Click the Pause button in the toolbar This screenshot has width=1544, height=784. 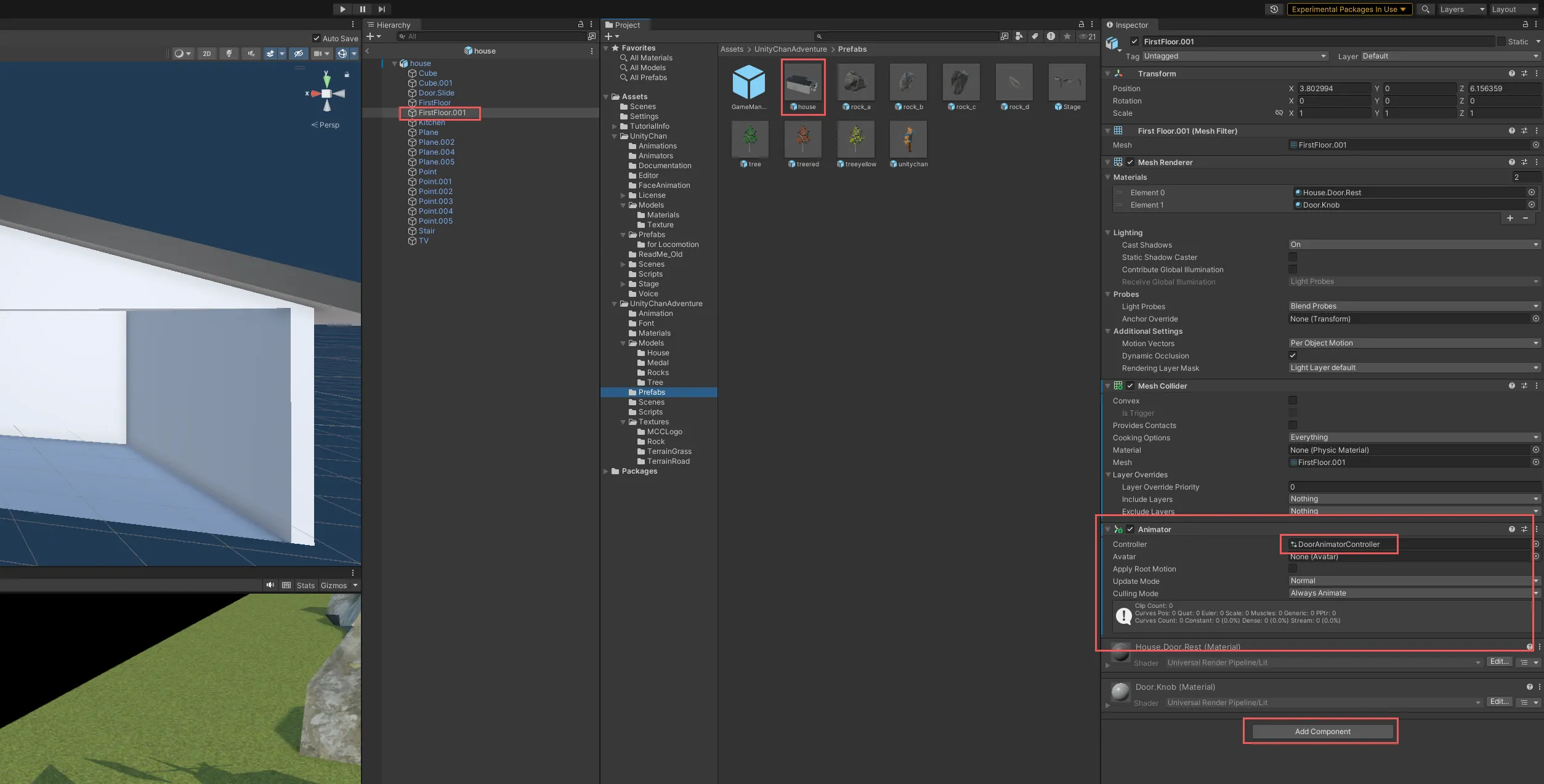point(362,9)
